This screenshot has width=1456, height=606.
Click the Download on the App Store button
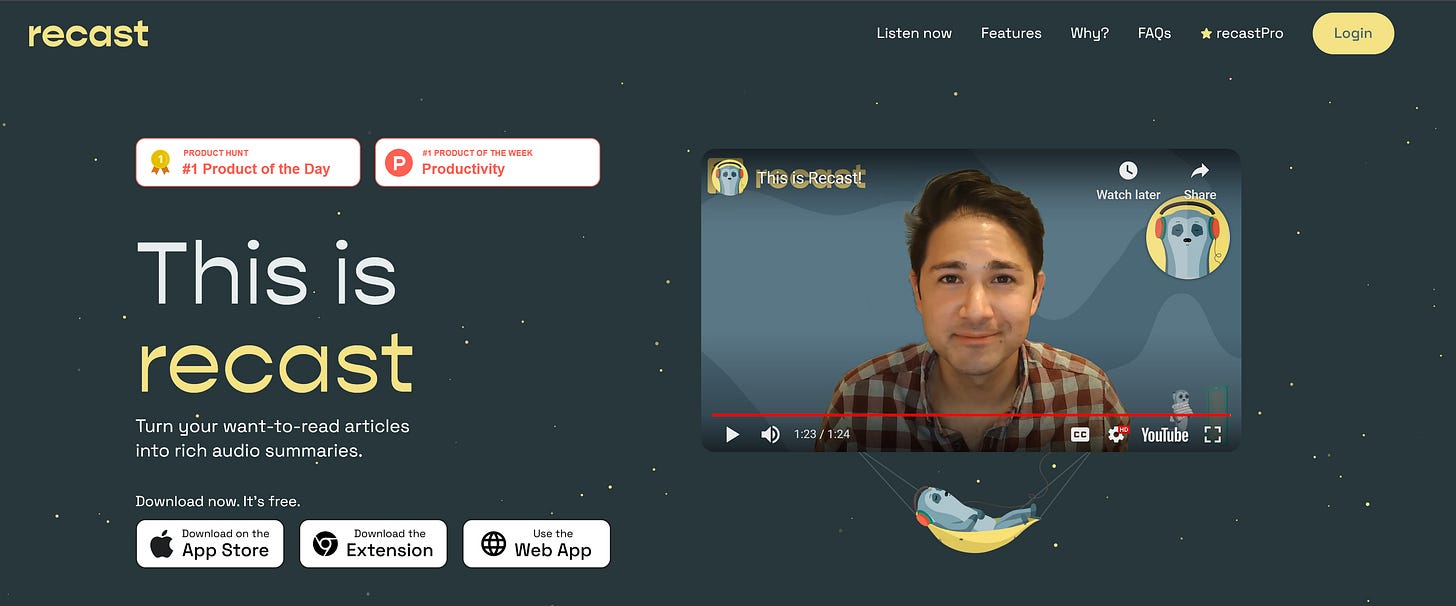tap(210, 543)
